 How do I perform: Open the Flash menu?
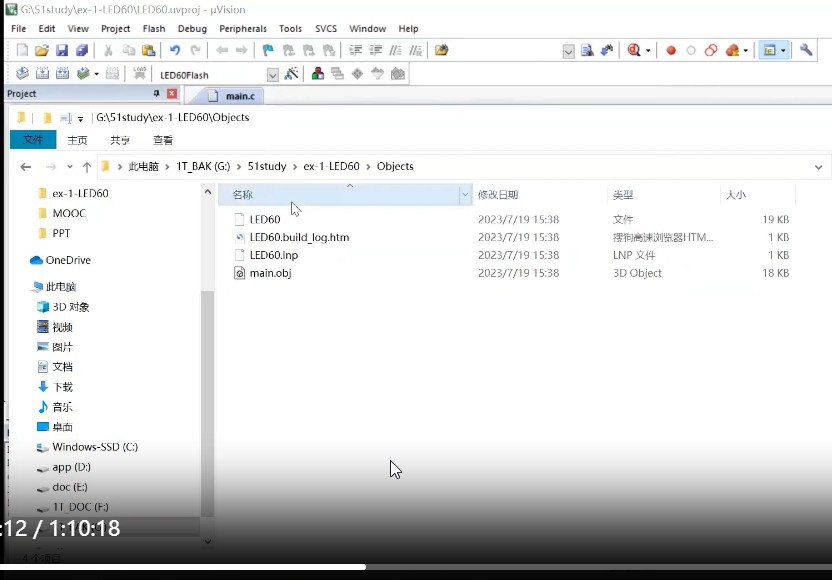coord(154,29)
